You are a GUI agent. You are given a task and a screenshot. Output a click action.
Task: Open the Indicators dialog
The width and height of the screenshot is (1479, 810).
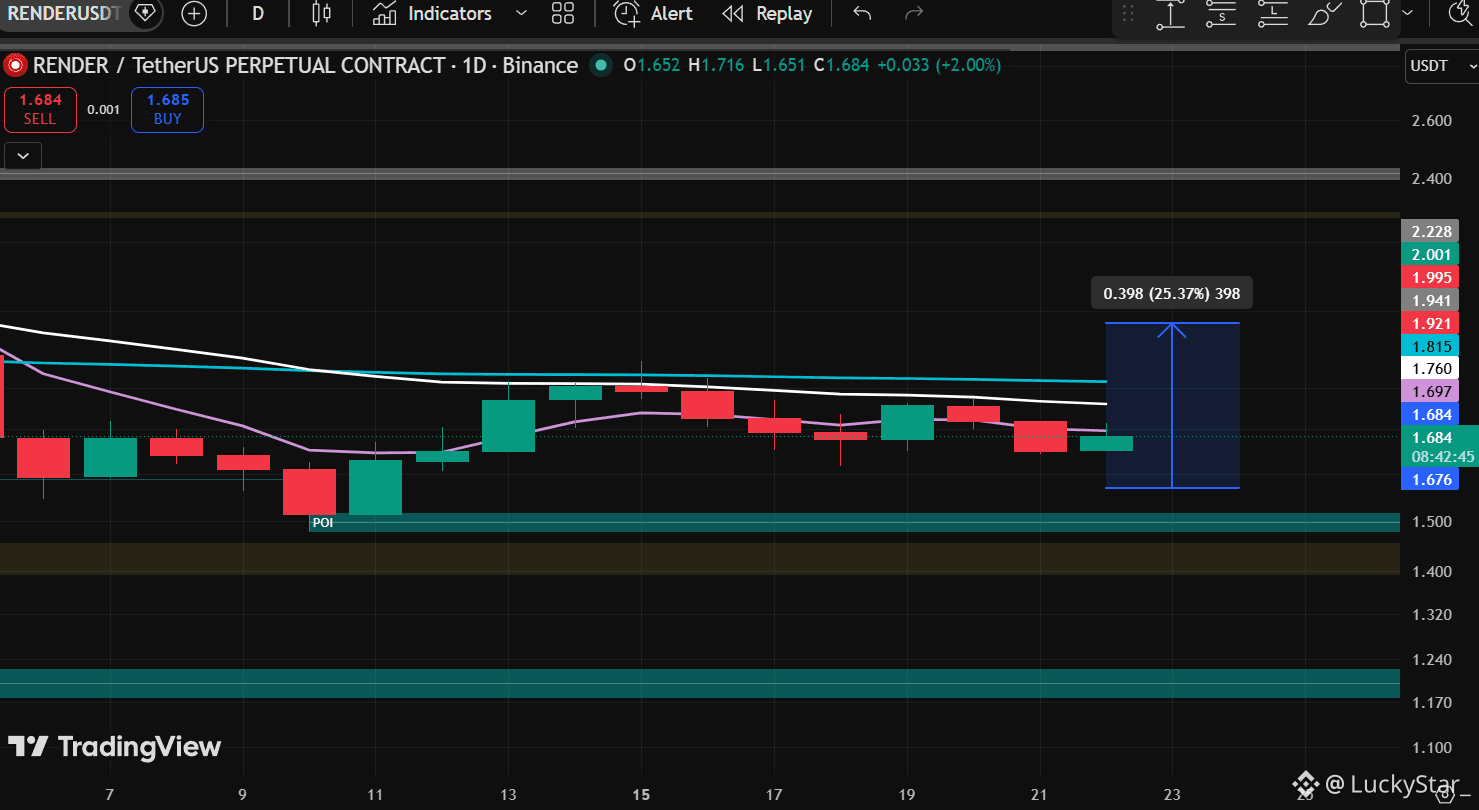(x=432, y=14)
